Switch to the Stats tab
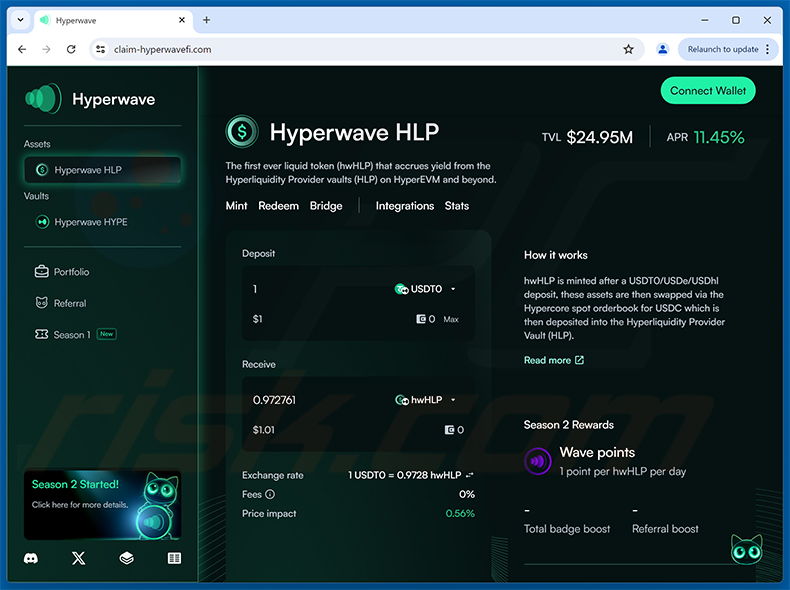The height and width of the screenshot is (590, 790). (456, 206)
